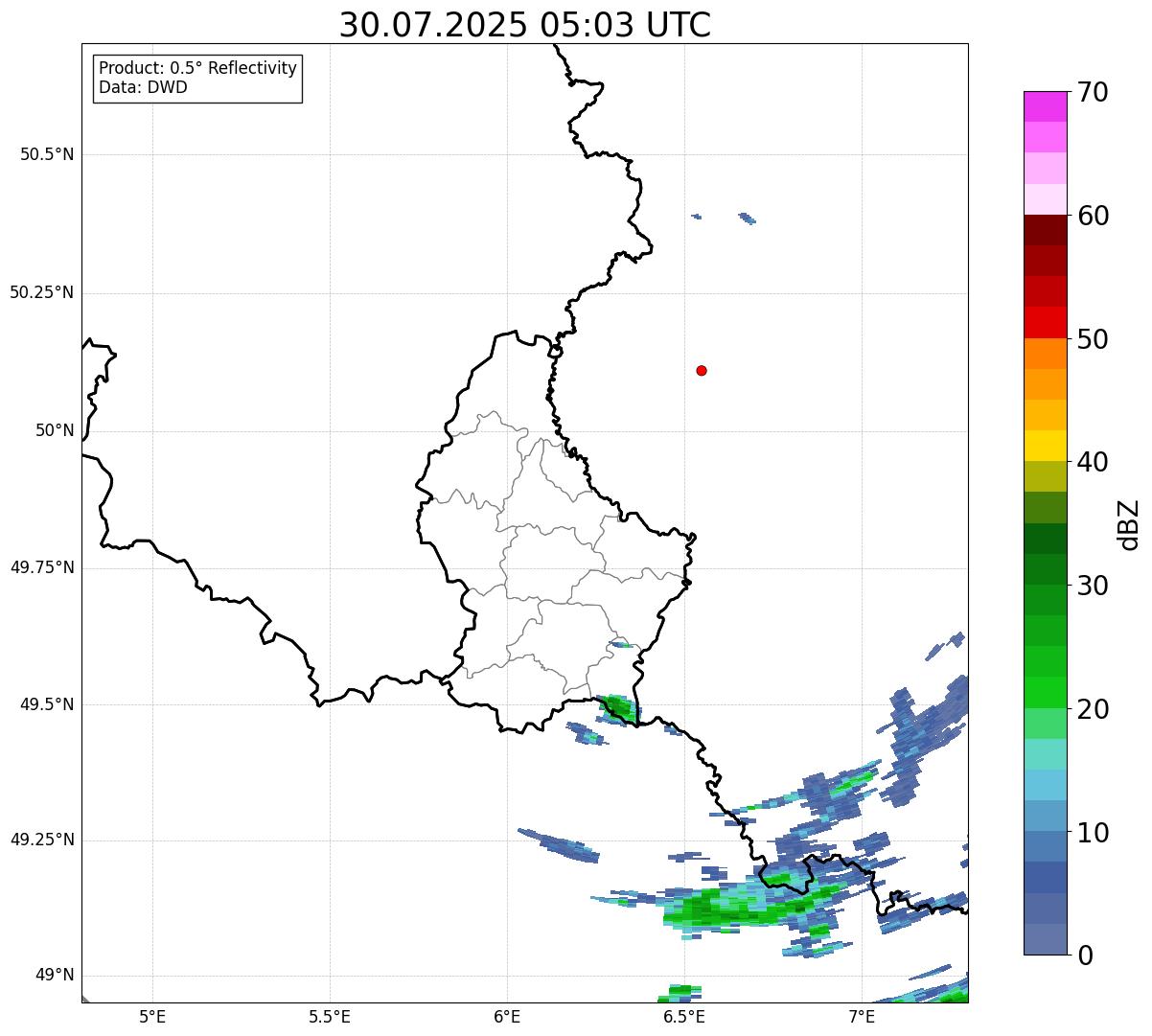Click the Data: DWD label
Image resolution: width=1152 pixels, height=1036 pixels.
click(x=144, y=87)
